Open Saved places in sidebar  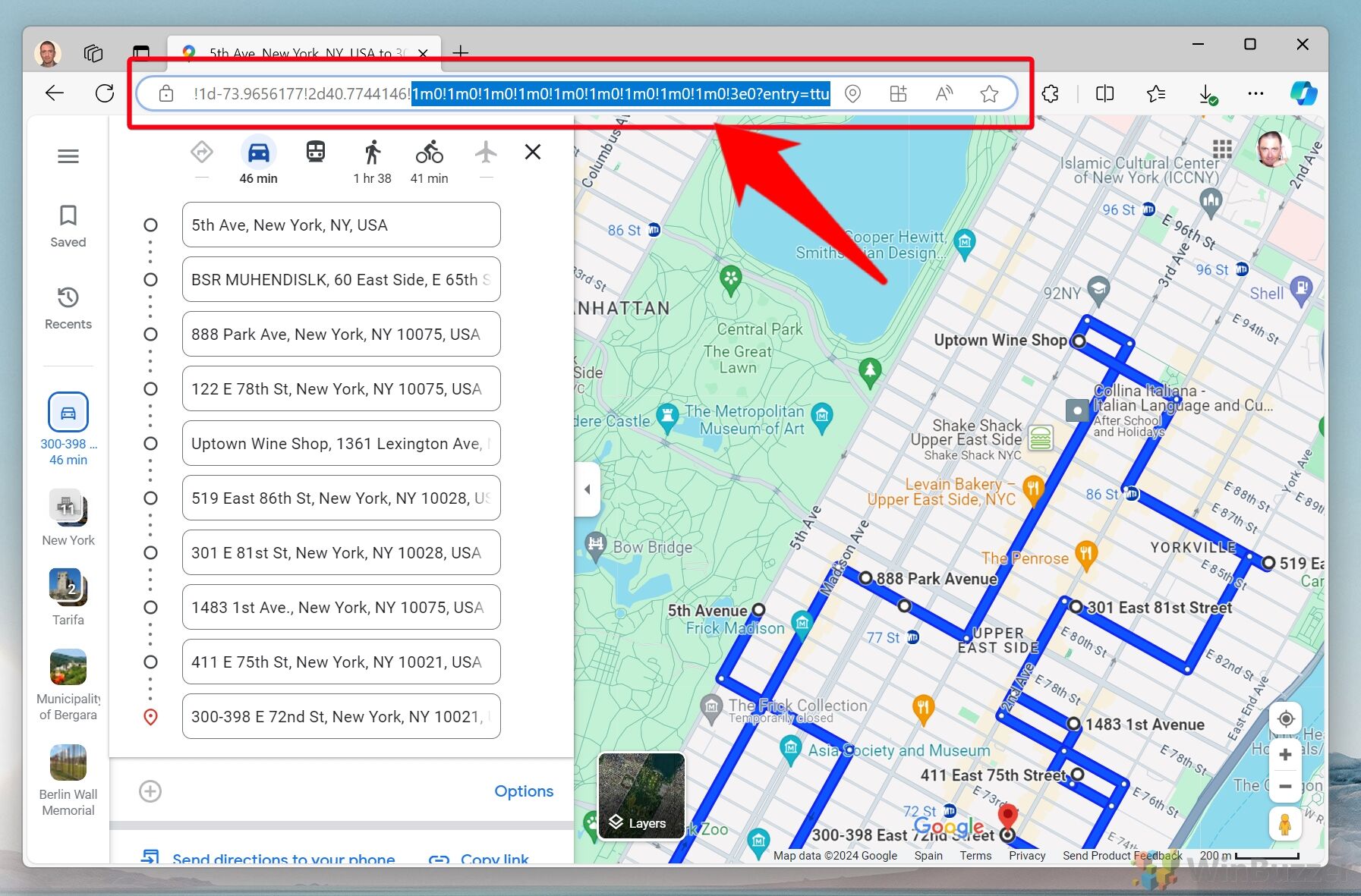click(68, 225)
